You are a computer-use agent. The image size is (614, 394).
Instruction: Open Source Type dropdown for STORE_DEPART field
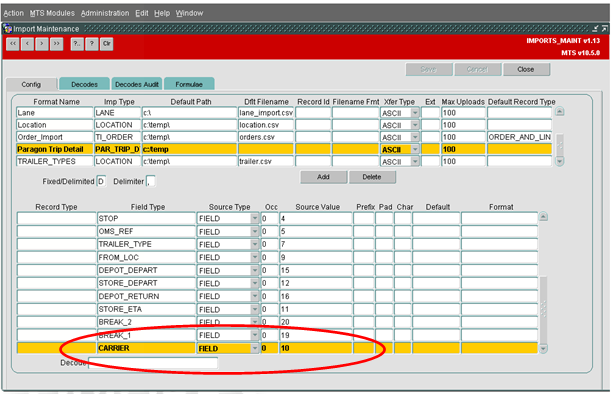tap(255, 283)
